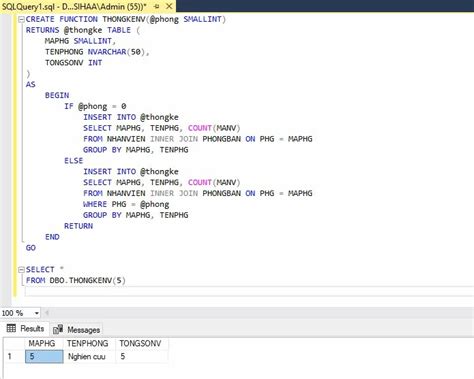This screenshot has height=379, width=474.
Task: Click the ELSE keyword
Action: pyautogui.click(x=74, y=161)
